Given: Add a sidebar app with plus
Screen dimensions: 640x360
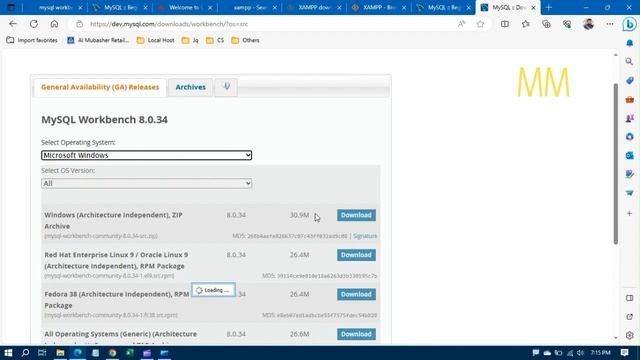Looking at the screenshot, I should [x=629, y=213].
